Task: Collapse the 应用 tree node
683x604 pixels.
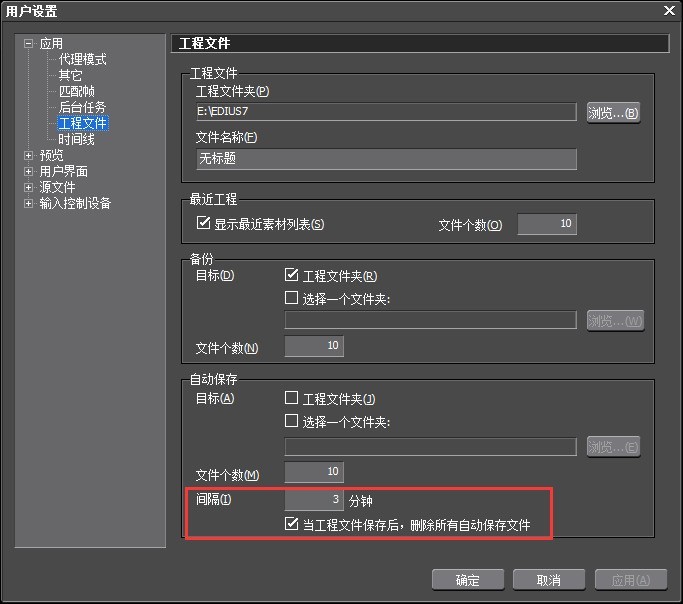Action: tap(29, 44)
